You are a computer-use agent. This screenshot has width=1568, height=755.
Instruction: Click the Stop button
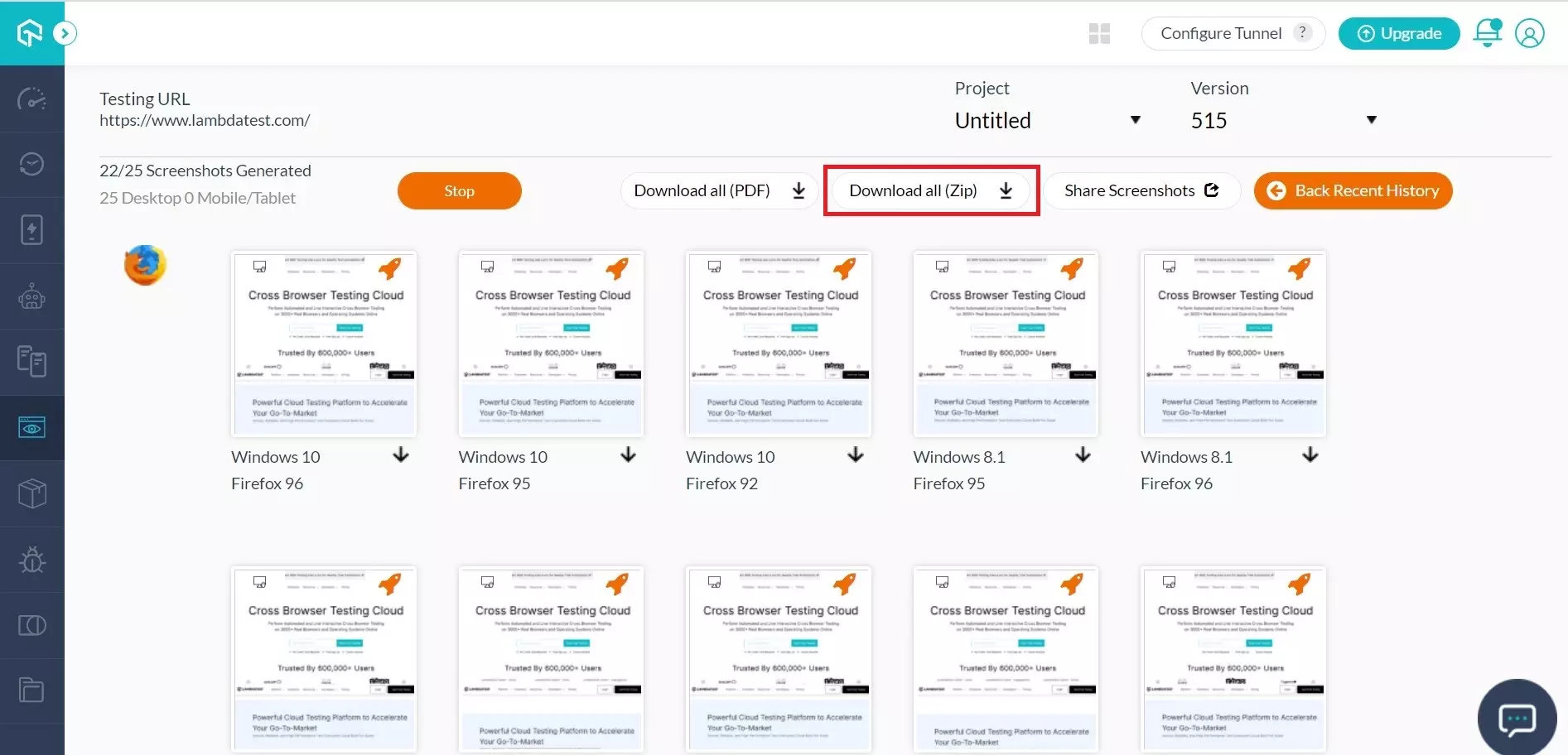(459, 191)
